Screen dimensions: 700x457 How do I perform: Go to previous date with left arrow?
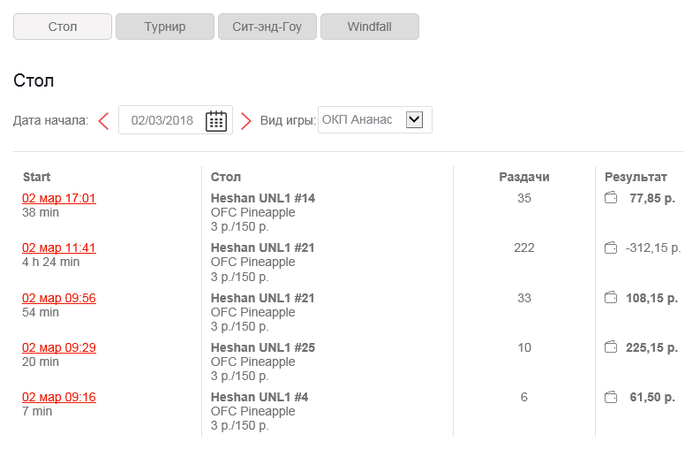(103, 121)
